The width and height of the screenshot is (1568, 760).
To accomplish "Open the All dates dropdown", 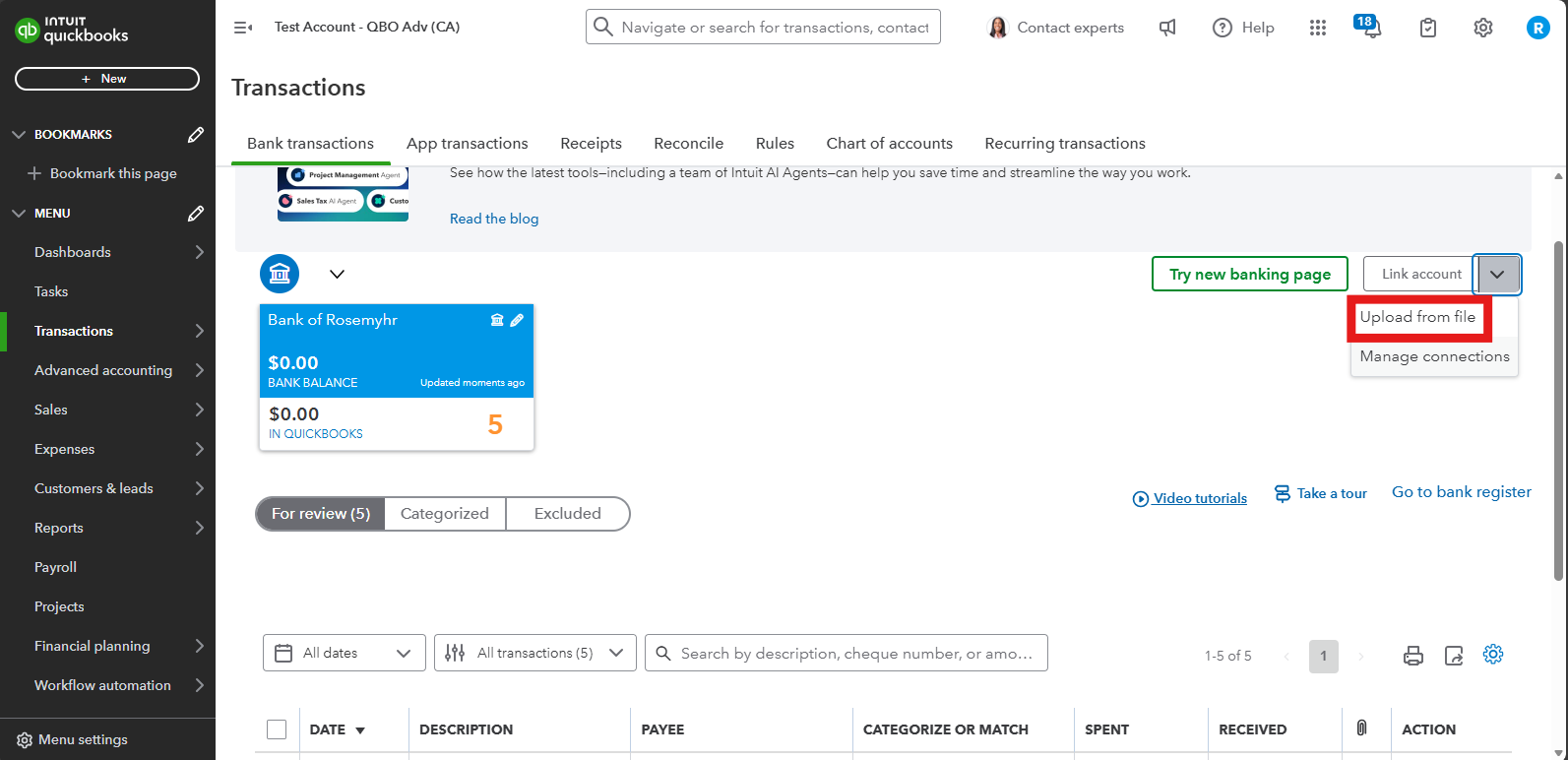I will (x=344, y=653).
